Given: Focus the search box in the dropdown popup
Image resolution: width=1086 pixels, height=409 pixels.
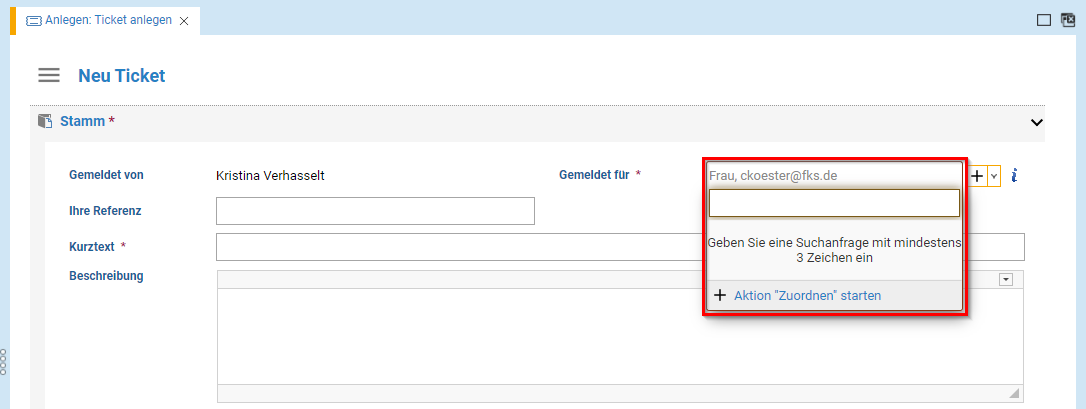Looking at the screenshot, I should (x=834, y=204).
